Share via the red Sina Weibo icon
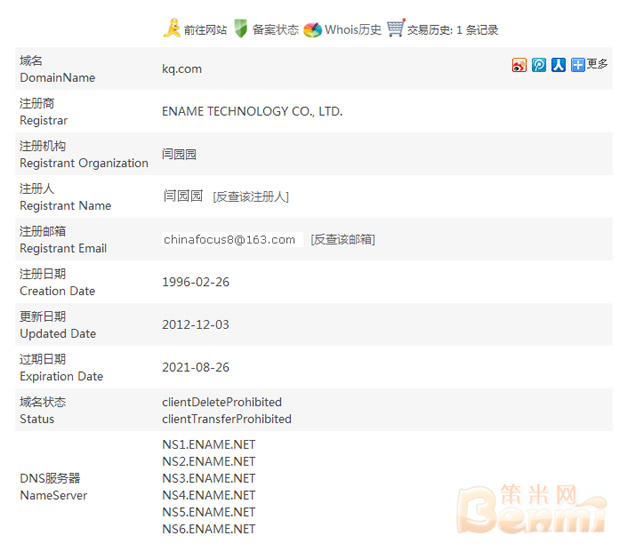Image resolution: width=620 pixels, height=552 pixels. 519,65
